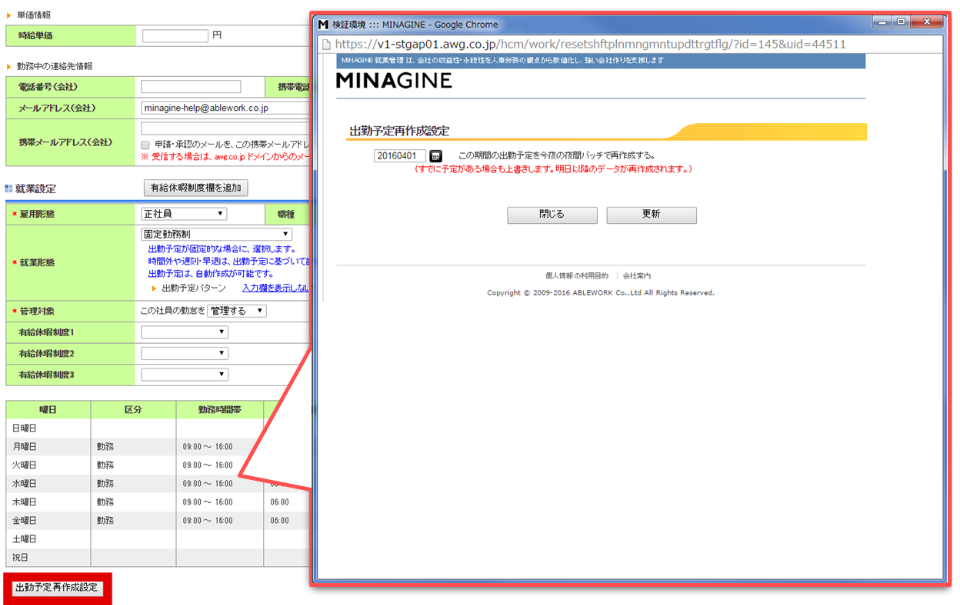Click the 単価情報 section heading
Image resolution: width=960 pixels, height=605 pixels.
pos(34,15)
